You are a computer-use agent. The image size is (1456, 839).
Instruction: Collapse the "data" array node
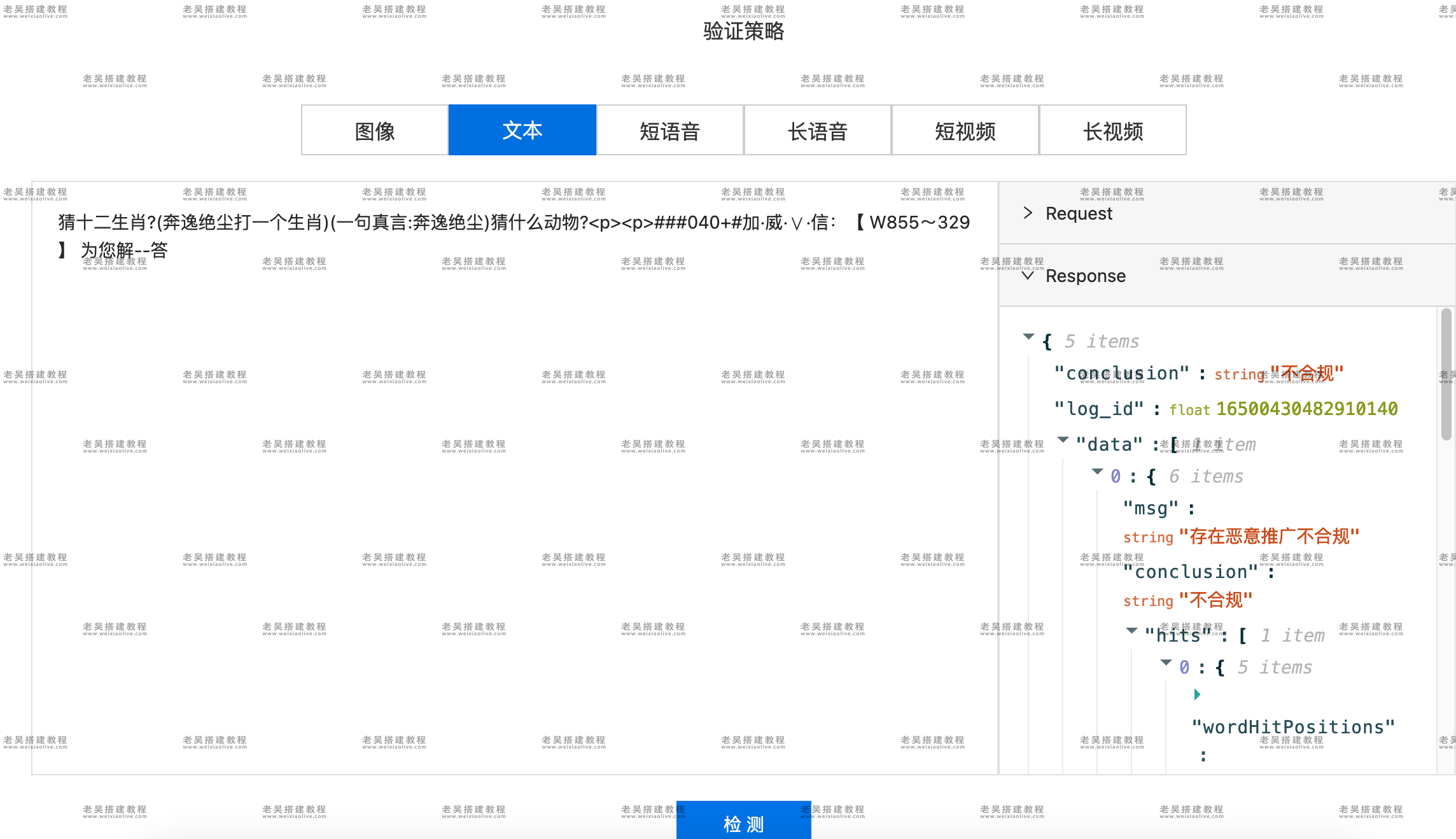1063,440
